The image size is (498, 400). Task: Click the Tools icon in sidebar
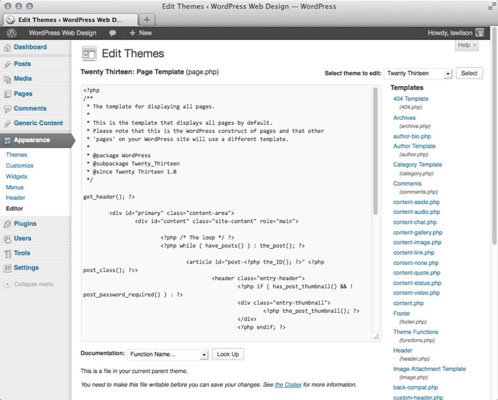pyautogui.click(x=7, y=253)
